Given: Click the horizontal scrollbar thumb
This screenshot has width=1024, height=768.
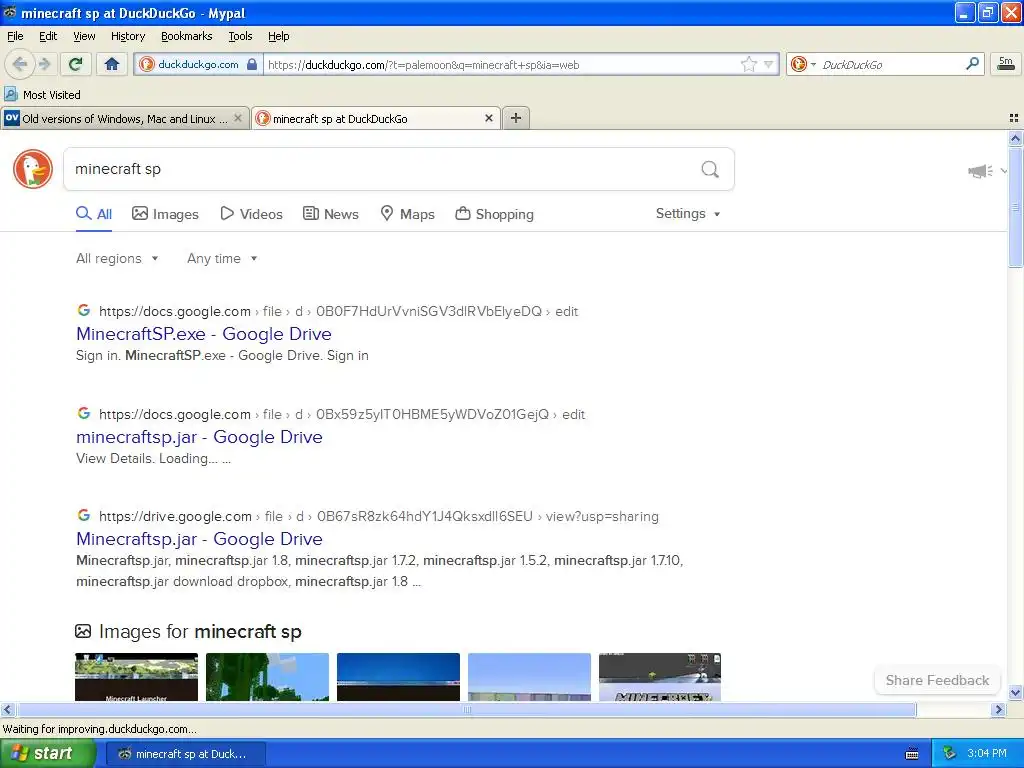Looking at the screenshot, I should click(466, 709).
